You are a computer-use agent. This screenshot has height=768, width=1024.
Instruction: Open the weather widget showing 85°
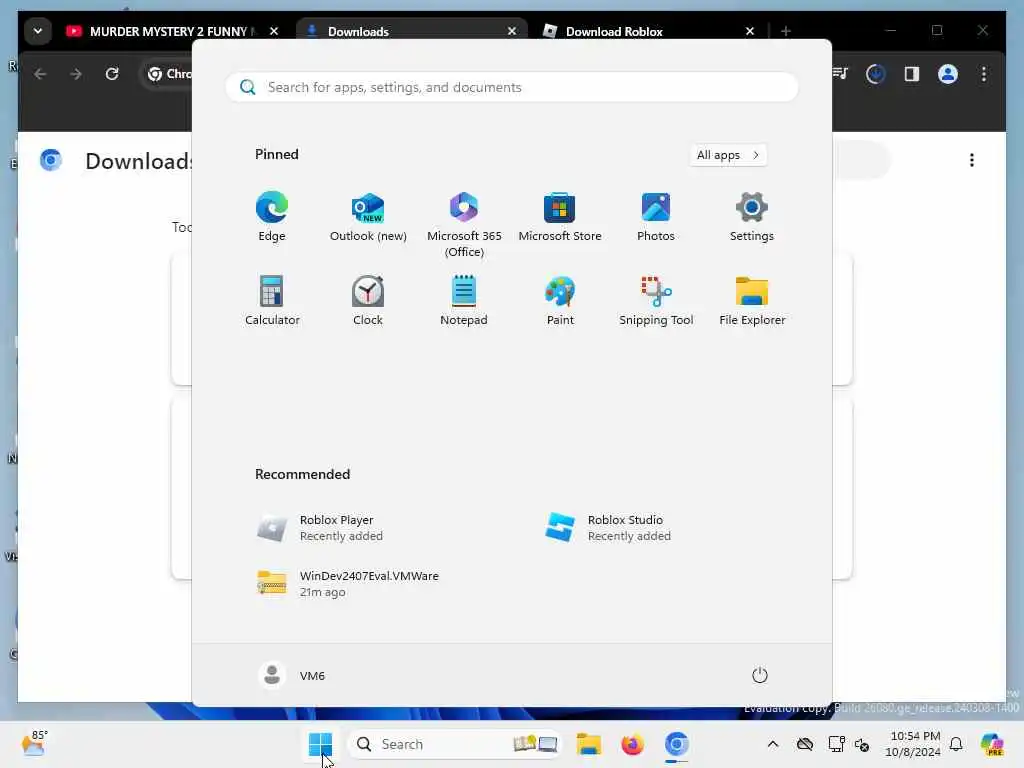(34, 744)
